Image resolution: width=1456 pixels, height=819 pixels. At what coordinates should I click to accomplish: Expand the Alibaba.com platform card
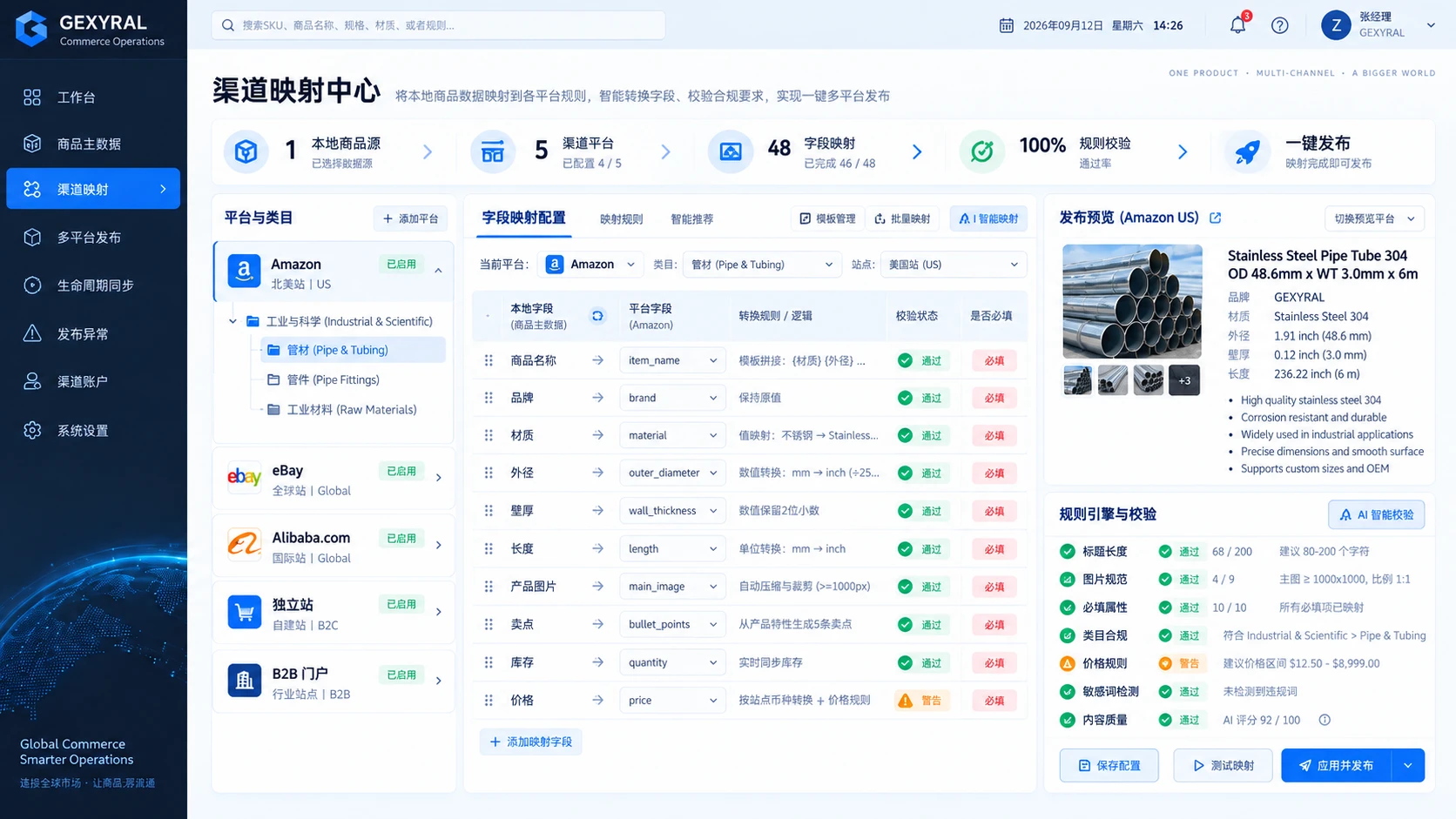click(x=438, y=545)
